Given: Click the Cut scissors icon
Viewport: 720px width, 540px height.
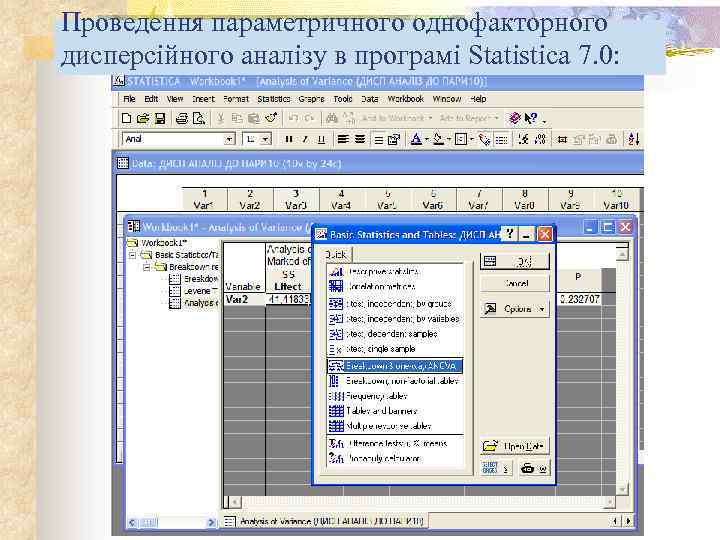Looking at the screenshot, I should tap(220, 118).
